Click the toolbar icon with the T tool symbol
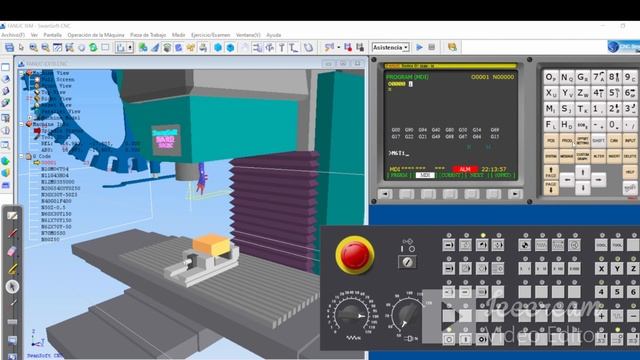Screen dimensions: 640x360 pyautogui.click(x=282, y=47)
